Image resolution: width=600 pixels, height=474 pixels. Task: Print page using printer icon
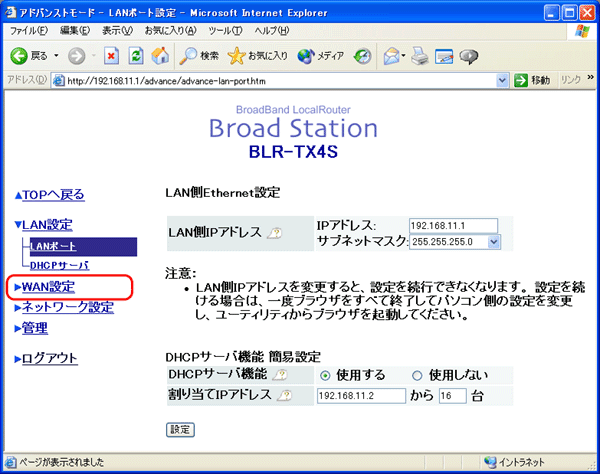pyautogui.click(x=420, y=56)
